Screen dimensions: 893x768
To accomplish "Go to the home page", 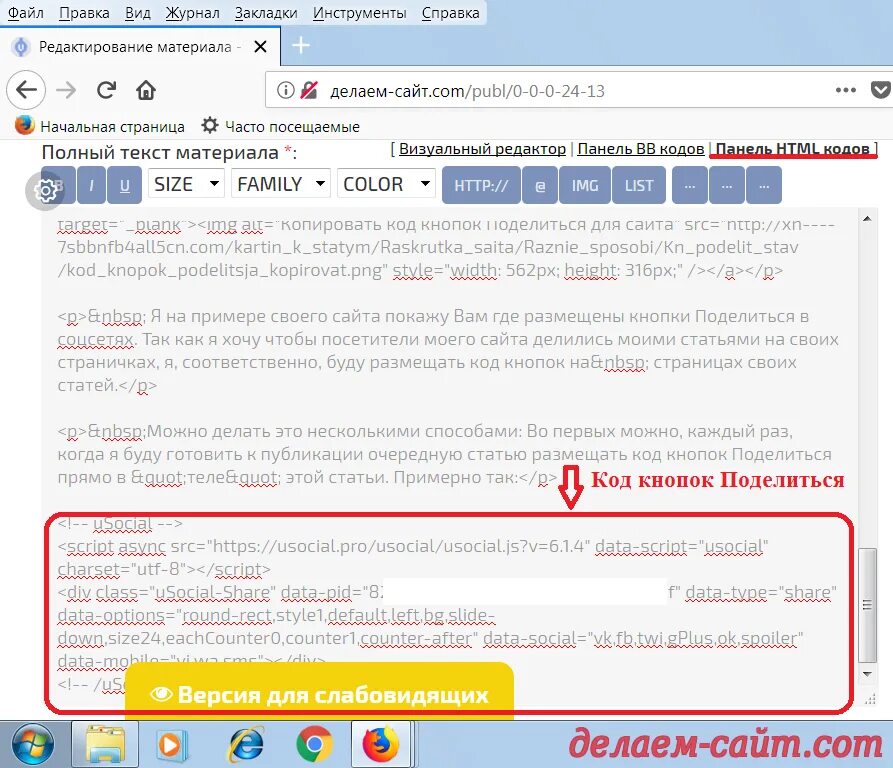I will tap(146, 90).
